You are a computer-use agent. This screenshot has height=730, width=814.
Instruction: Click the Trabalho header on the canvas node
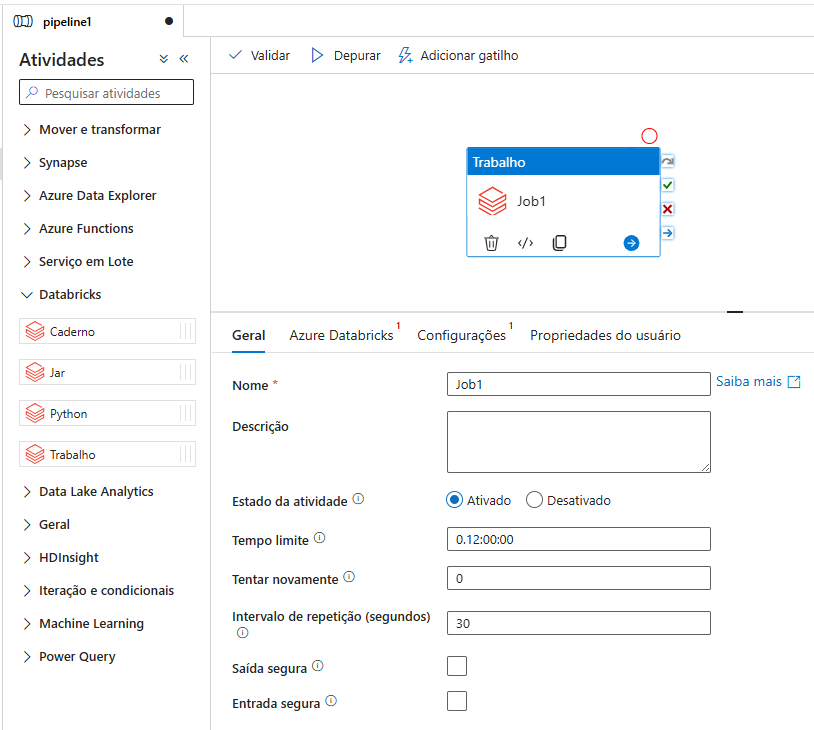click(563, 162)
